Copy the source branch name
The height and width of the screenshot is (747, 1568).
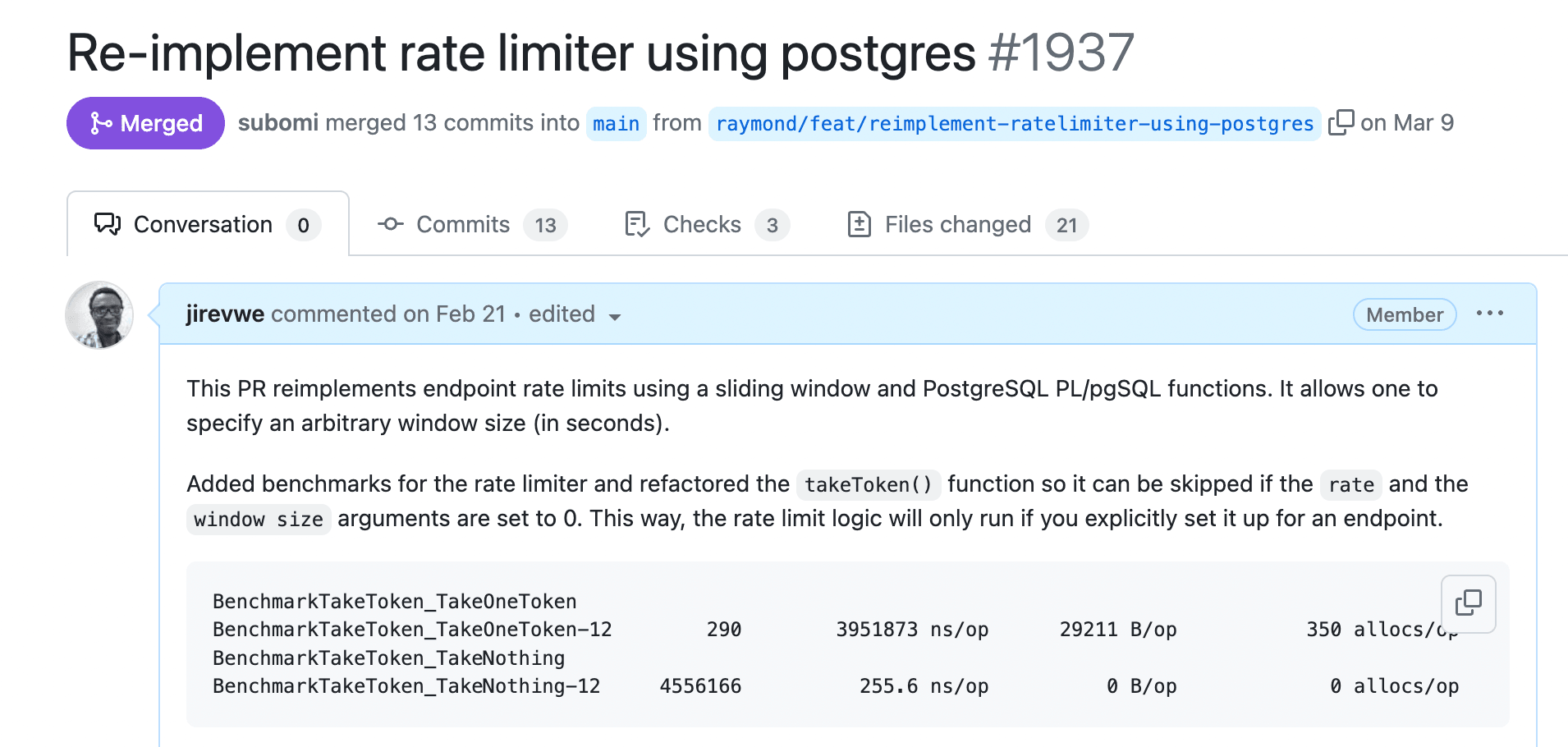pyautogui.click(x=1341, y=121)
